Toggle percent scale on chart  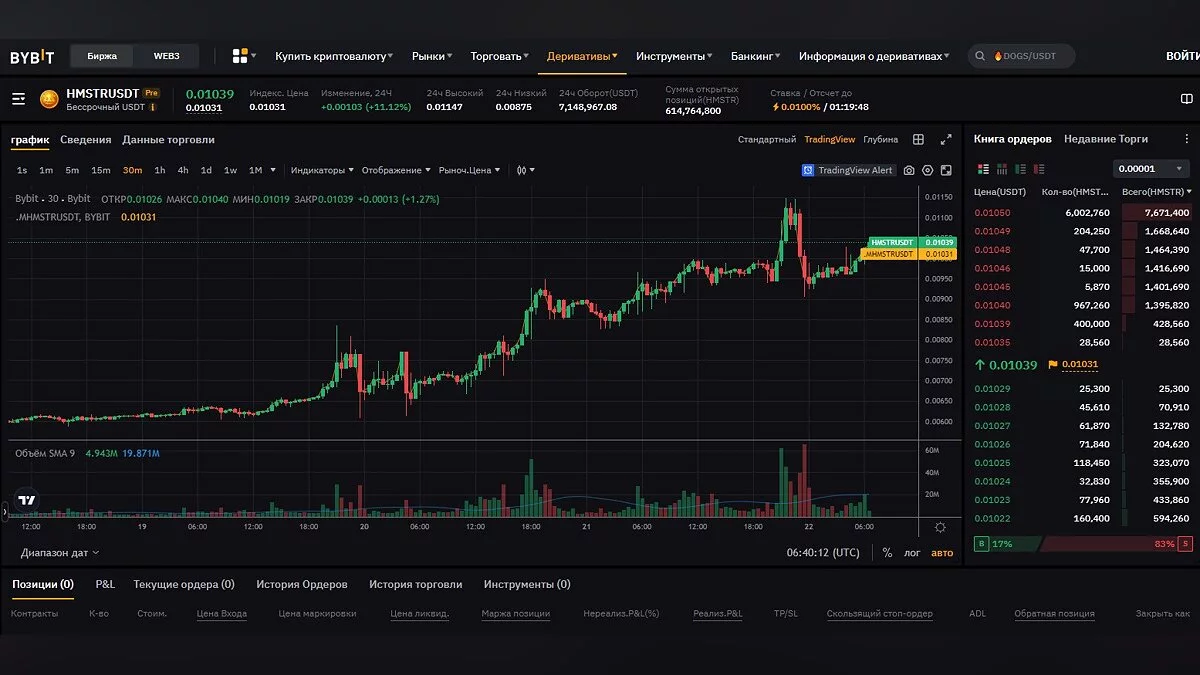click(887, 552)
